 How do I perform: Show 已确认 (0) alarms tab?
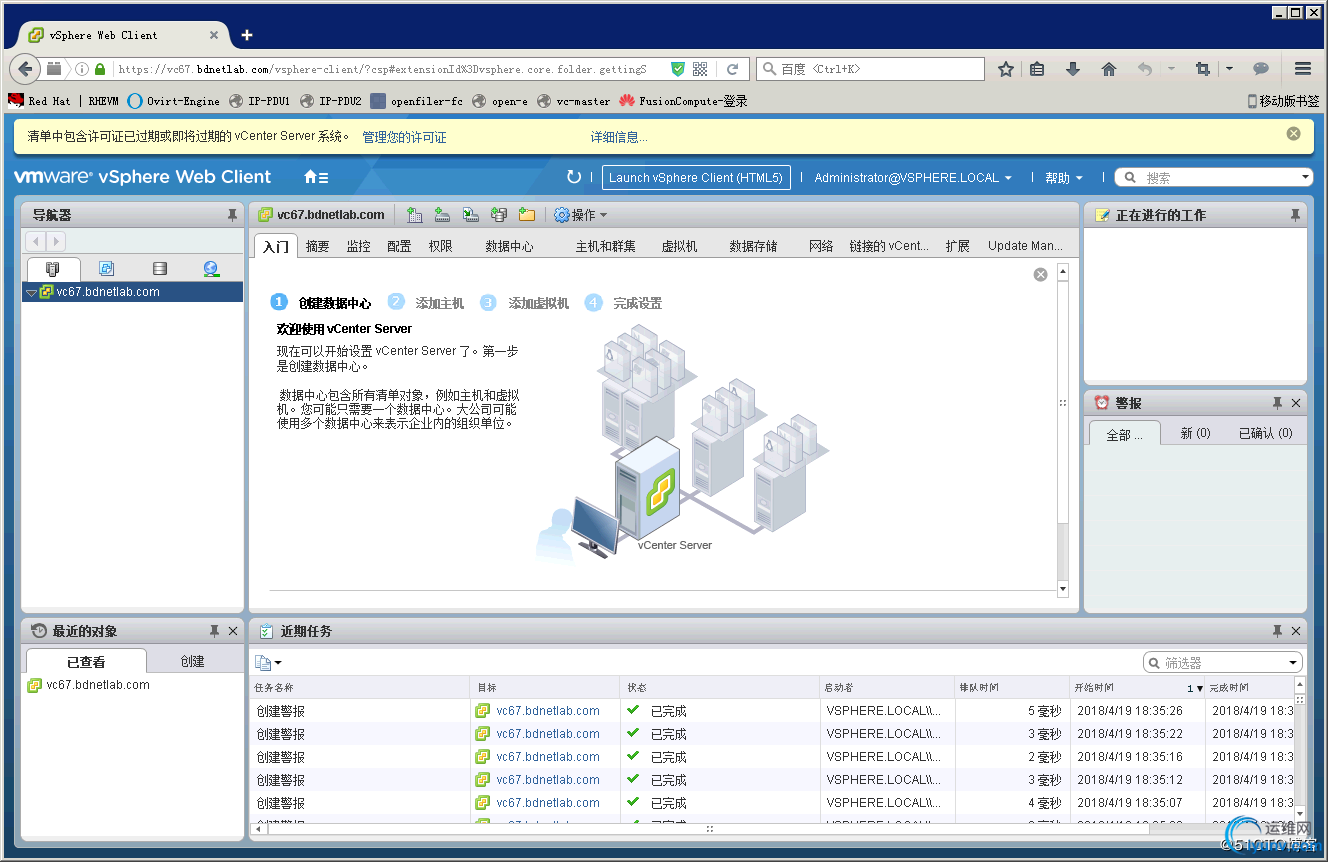coord(1265,433)
